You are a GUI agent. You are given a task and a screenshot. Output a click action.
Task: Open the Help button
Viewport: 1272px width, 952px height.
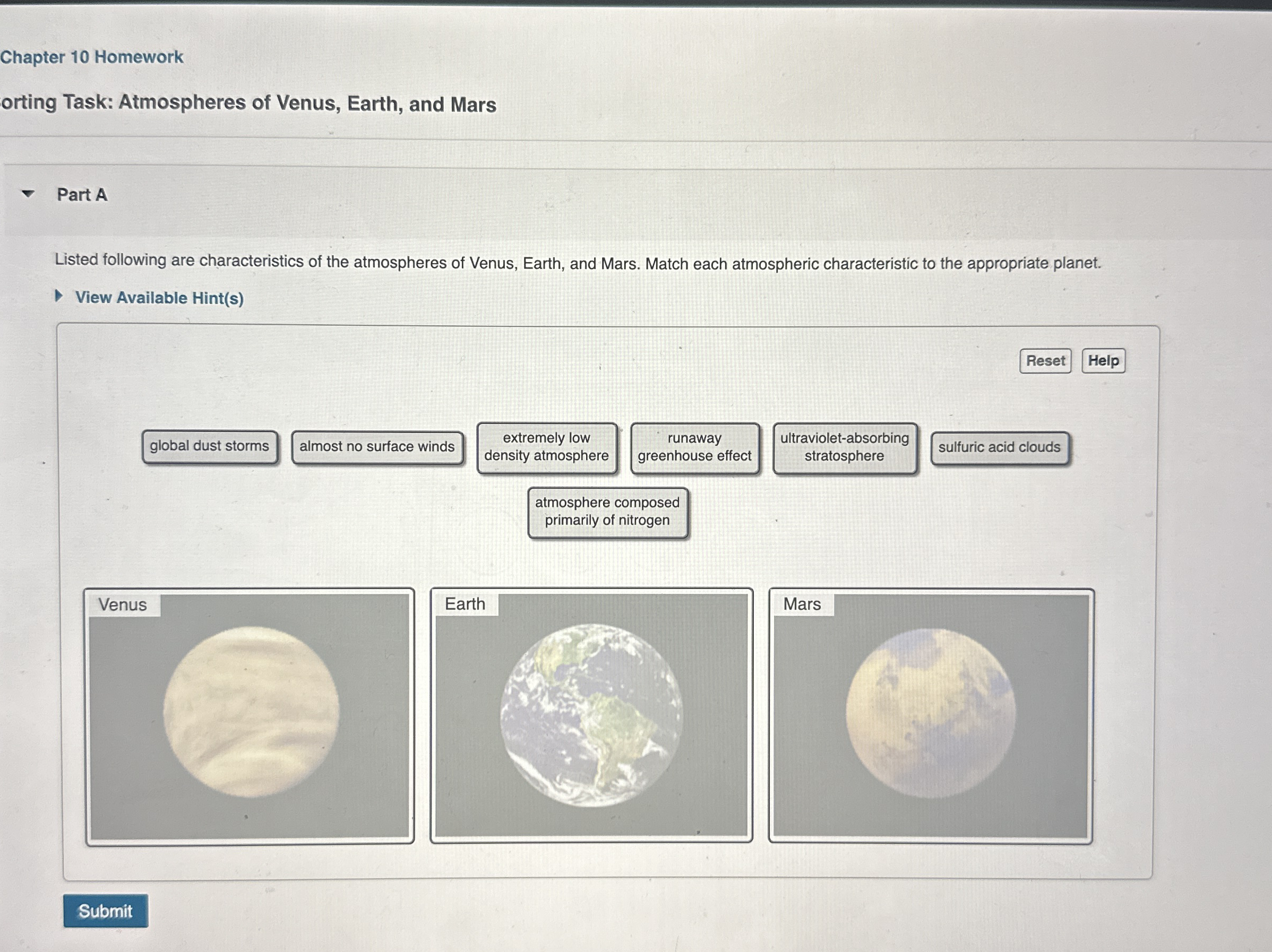click(1103, 361)
